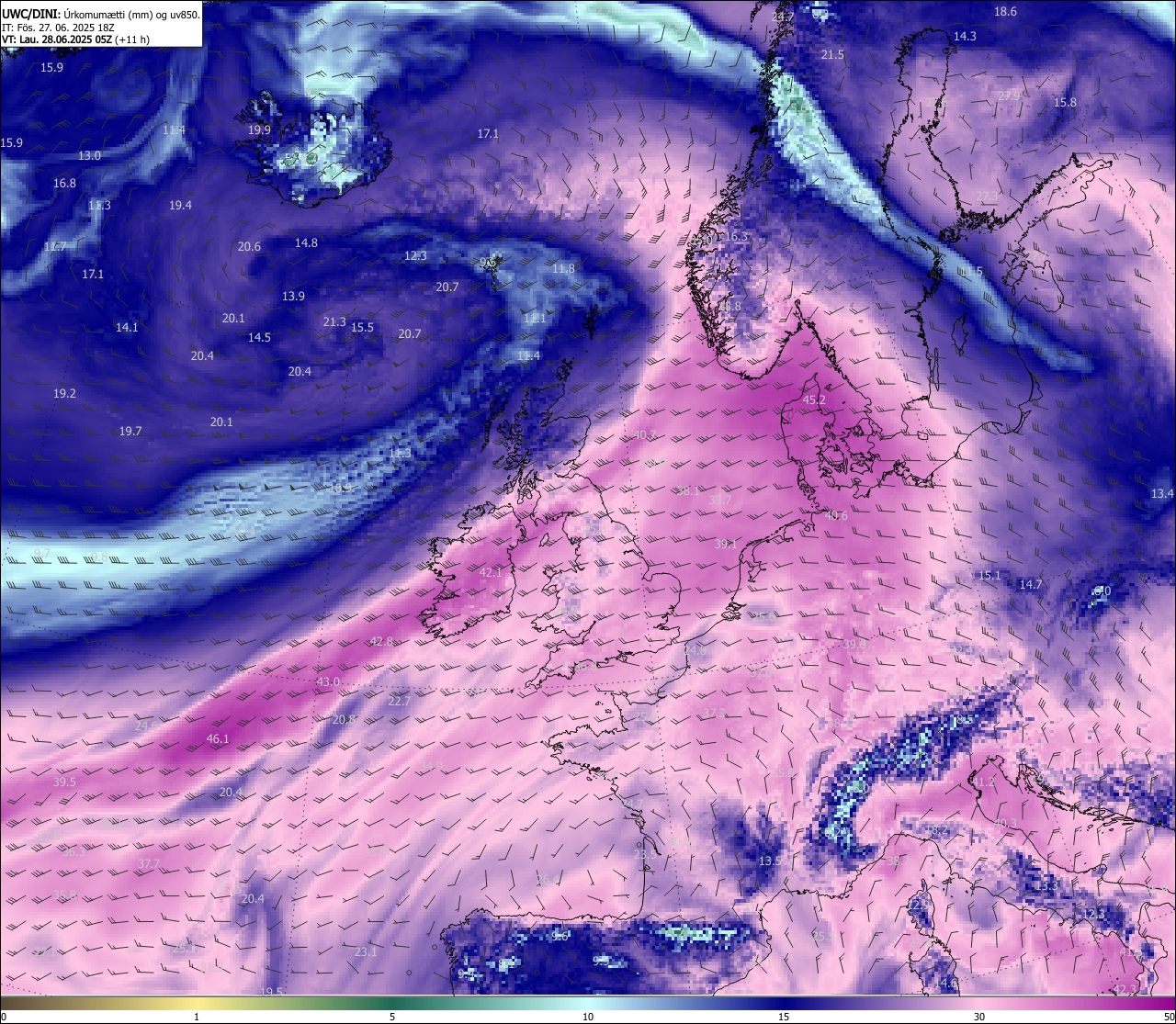Click the 19.2 value label
1176x1024 pixels.
(x=64, y=392)
